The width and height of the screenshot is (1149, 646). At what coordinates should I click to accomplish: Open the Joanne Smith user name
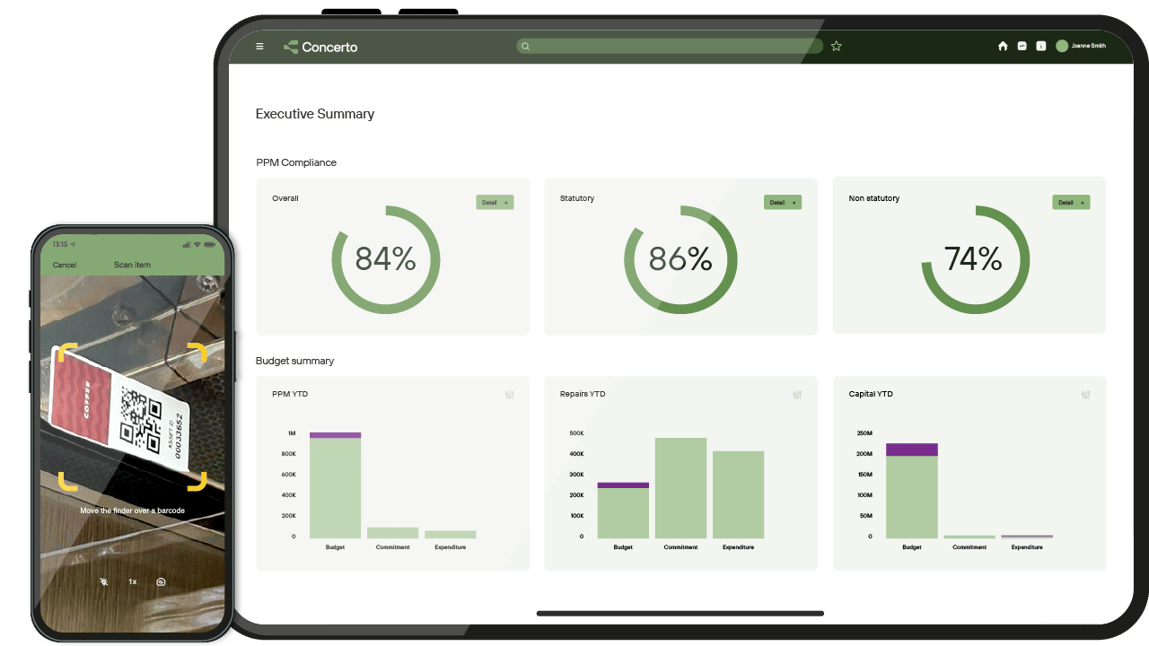[x=1088, y=45]
